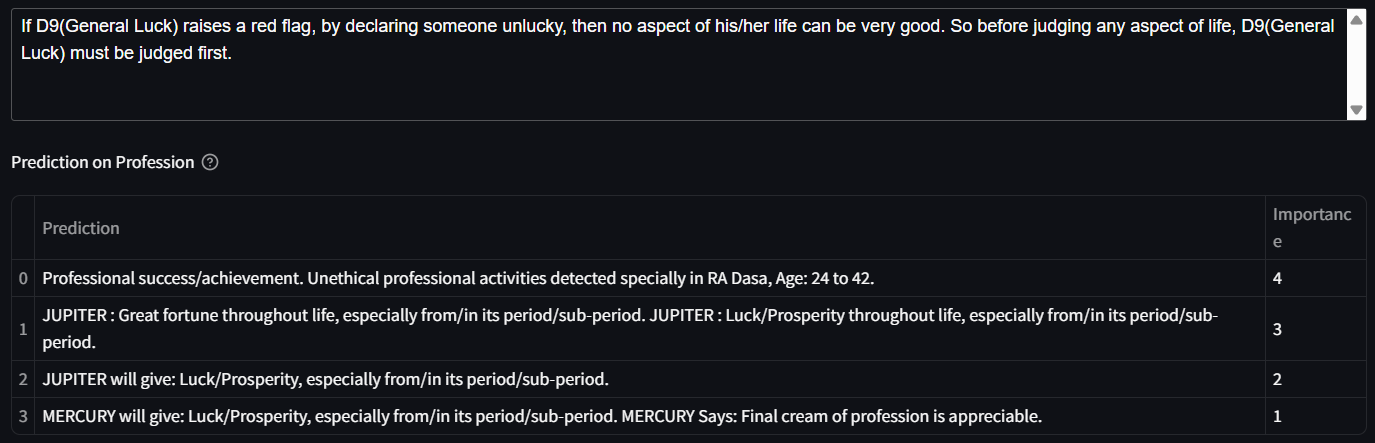
Task: Click the importance value 3 cell
Action: pyautogui.click(x=1314, y=328)
